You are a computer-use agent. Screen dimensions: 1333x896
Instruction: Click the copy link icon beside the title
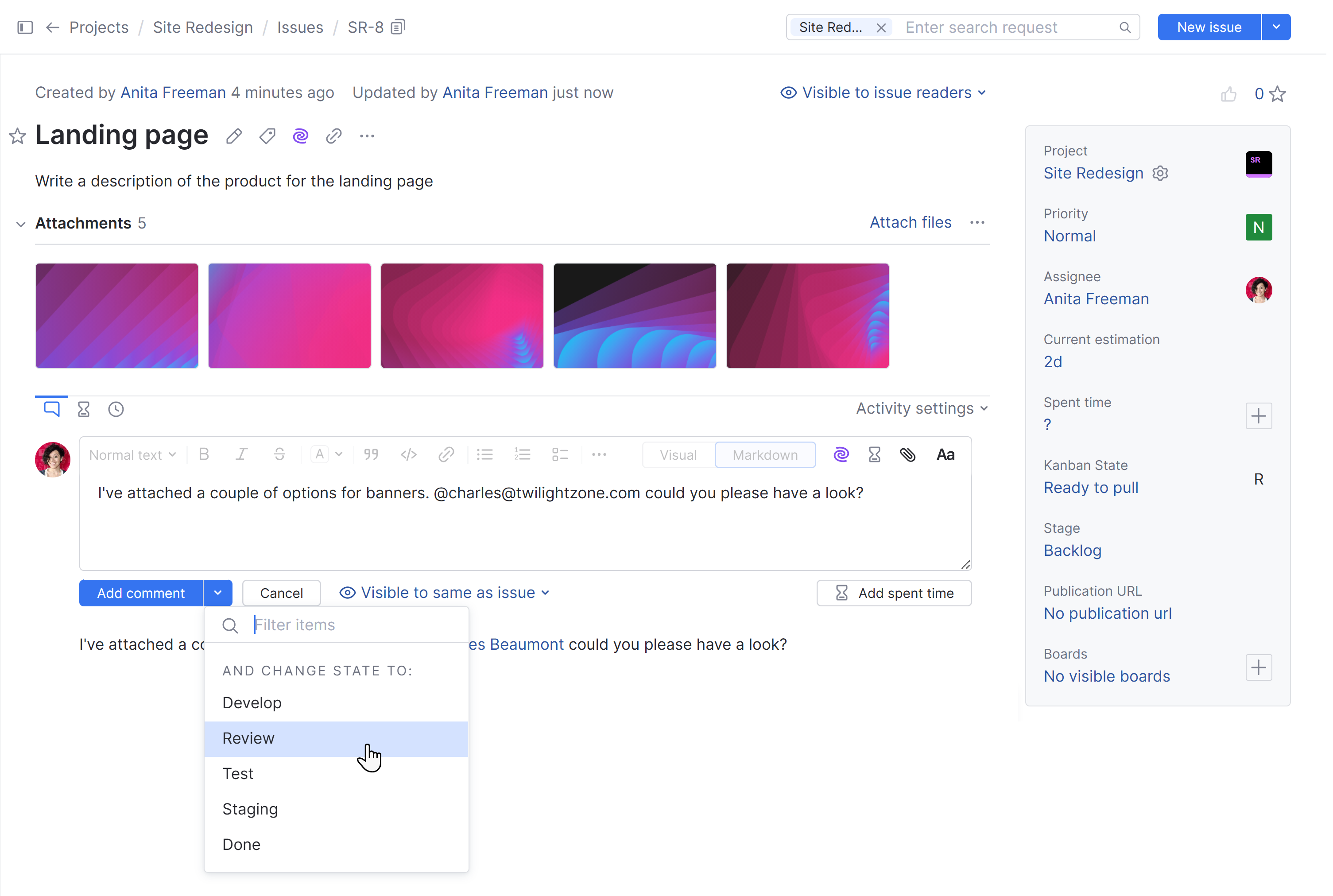333,136
